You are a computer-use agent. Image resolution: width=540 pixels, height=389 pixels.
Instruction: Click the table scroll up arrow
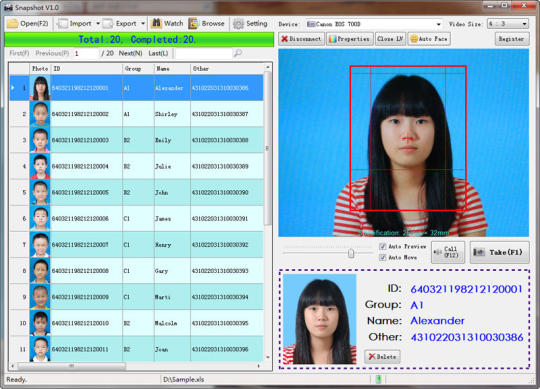coord(268,67)
